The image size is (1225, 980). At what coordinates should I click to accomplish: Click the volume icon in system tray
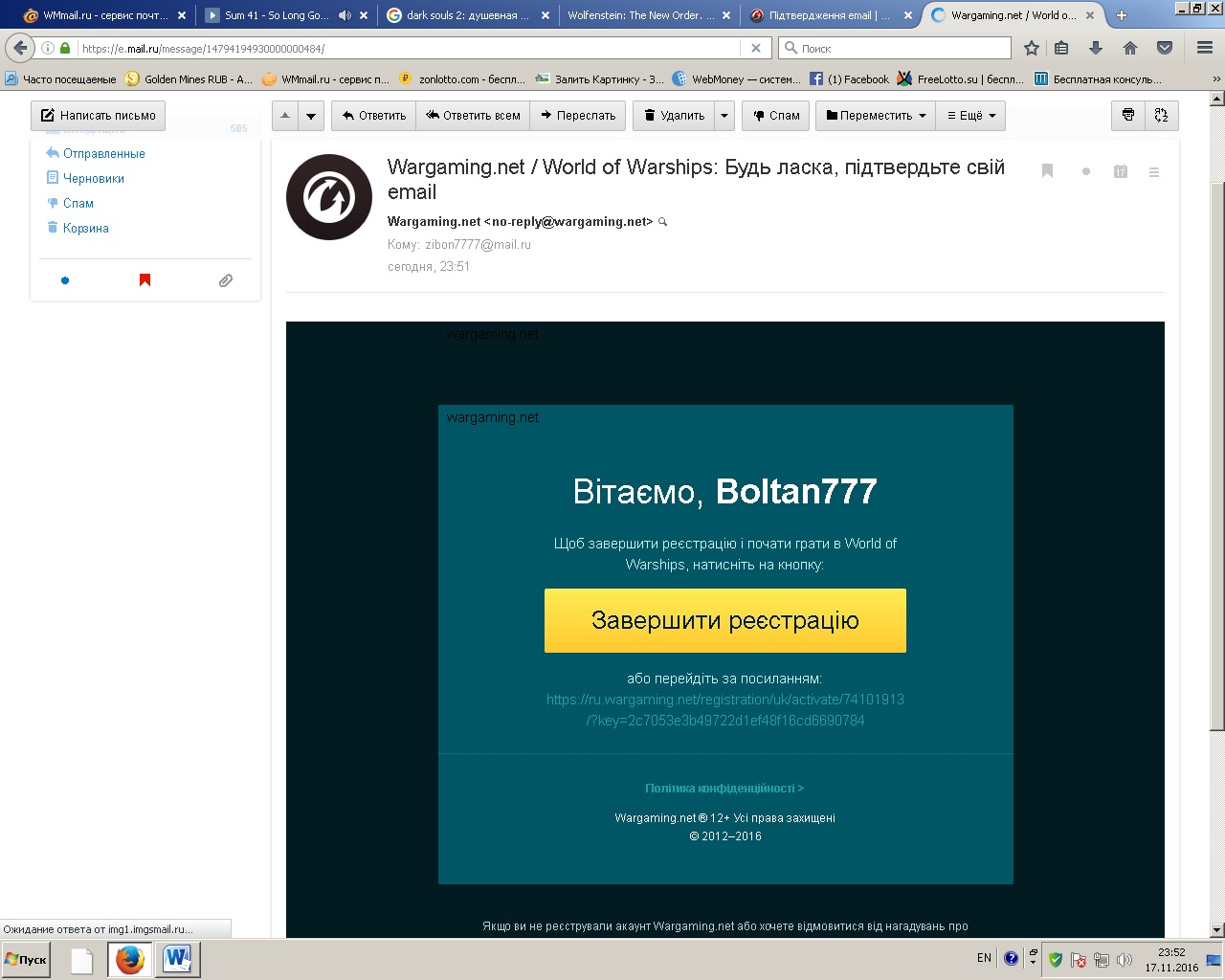1125,959
